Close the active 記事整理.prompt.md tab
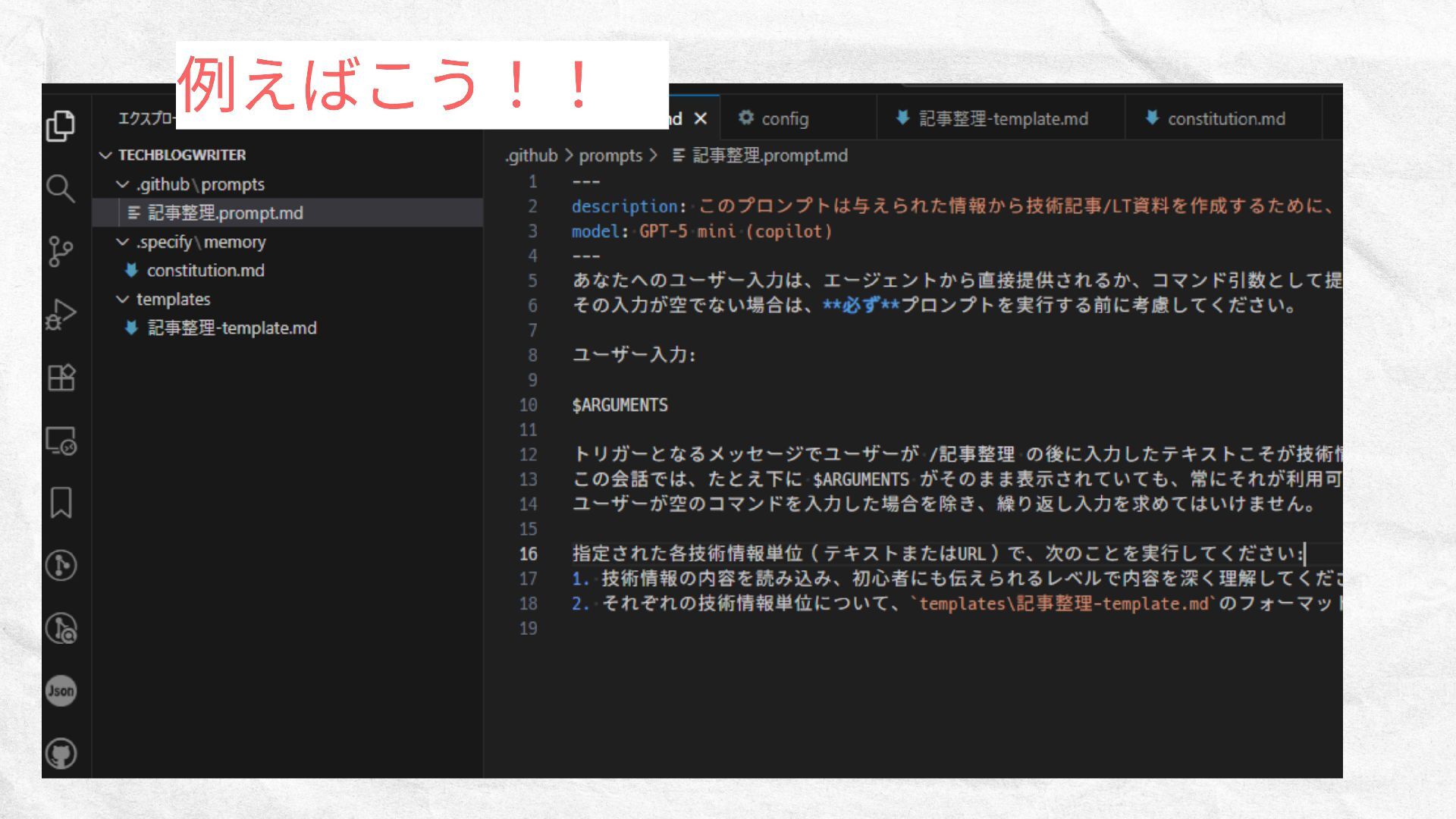This screenshot has height=819, width=1456. click(x=701, y=119)
